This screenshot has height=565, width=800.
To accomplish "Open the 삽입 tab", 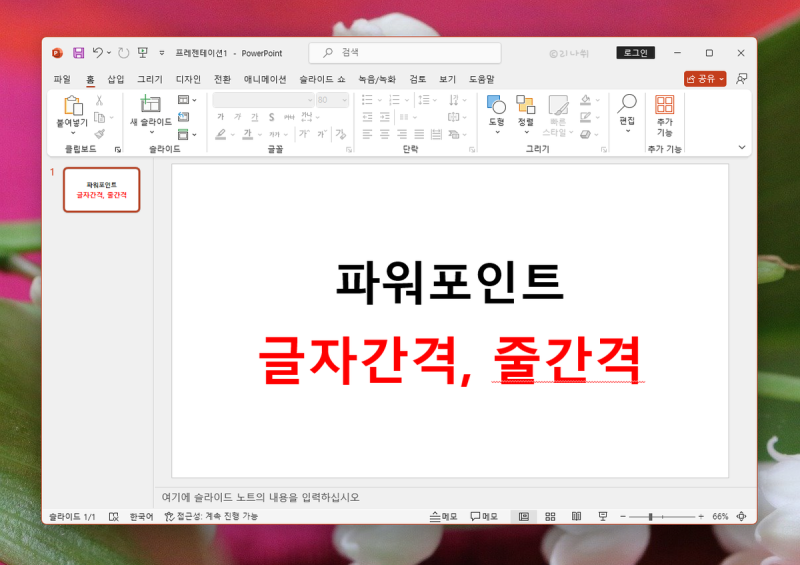I will 116,79.
